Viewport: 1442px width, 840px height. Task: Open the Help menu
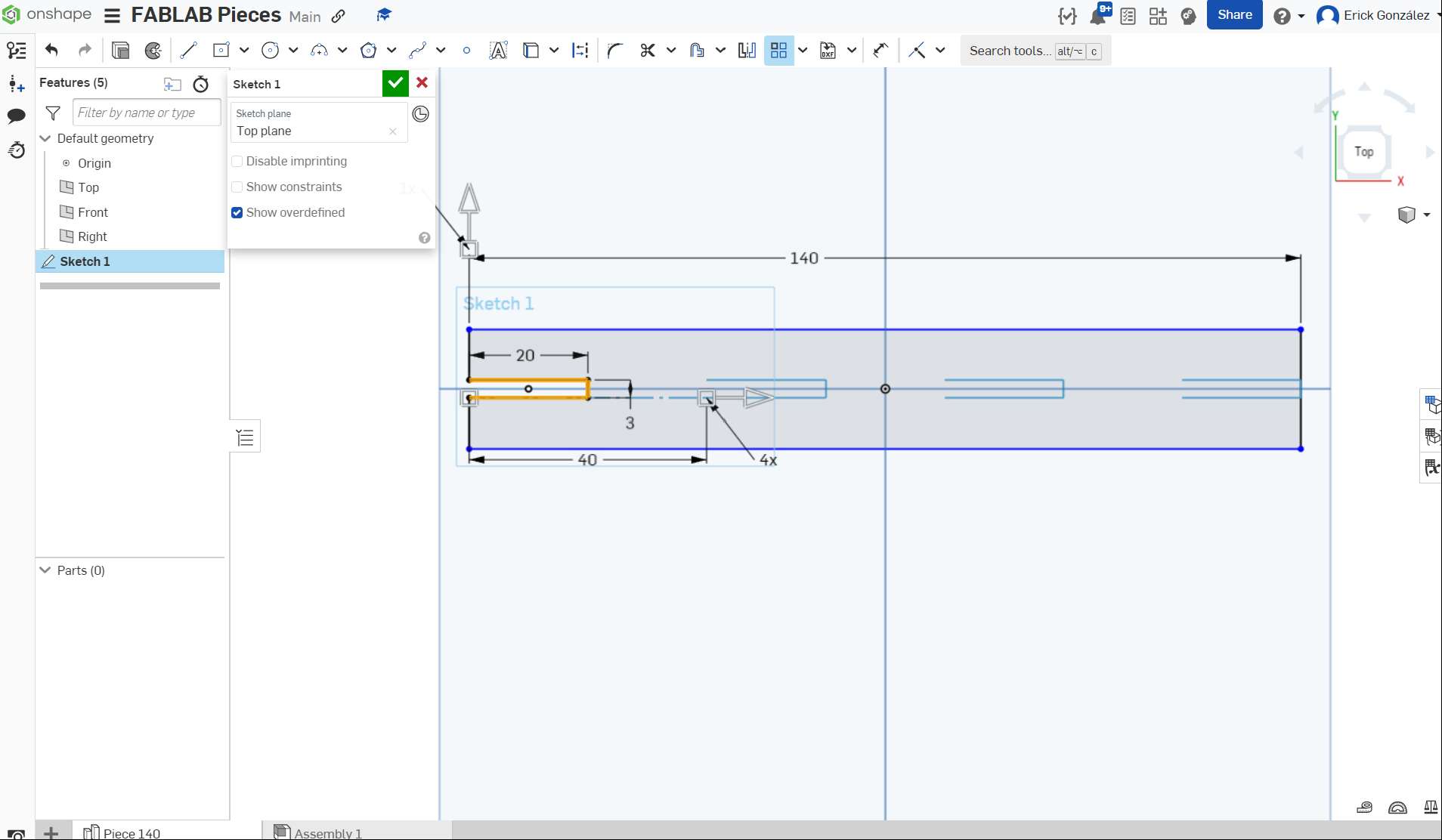pyautogui.click(x=1288, y=16)
